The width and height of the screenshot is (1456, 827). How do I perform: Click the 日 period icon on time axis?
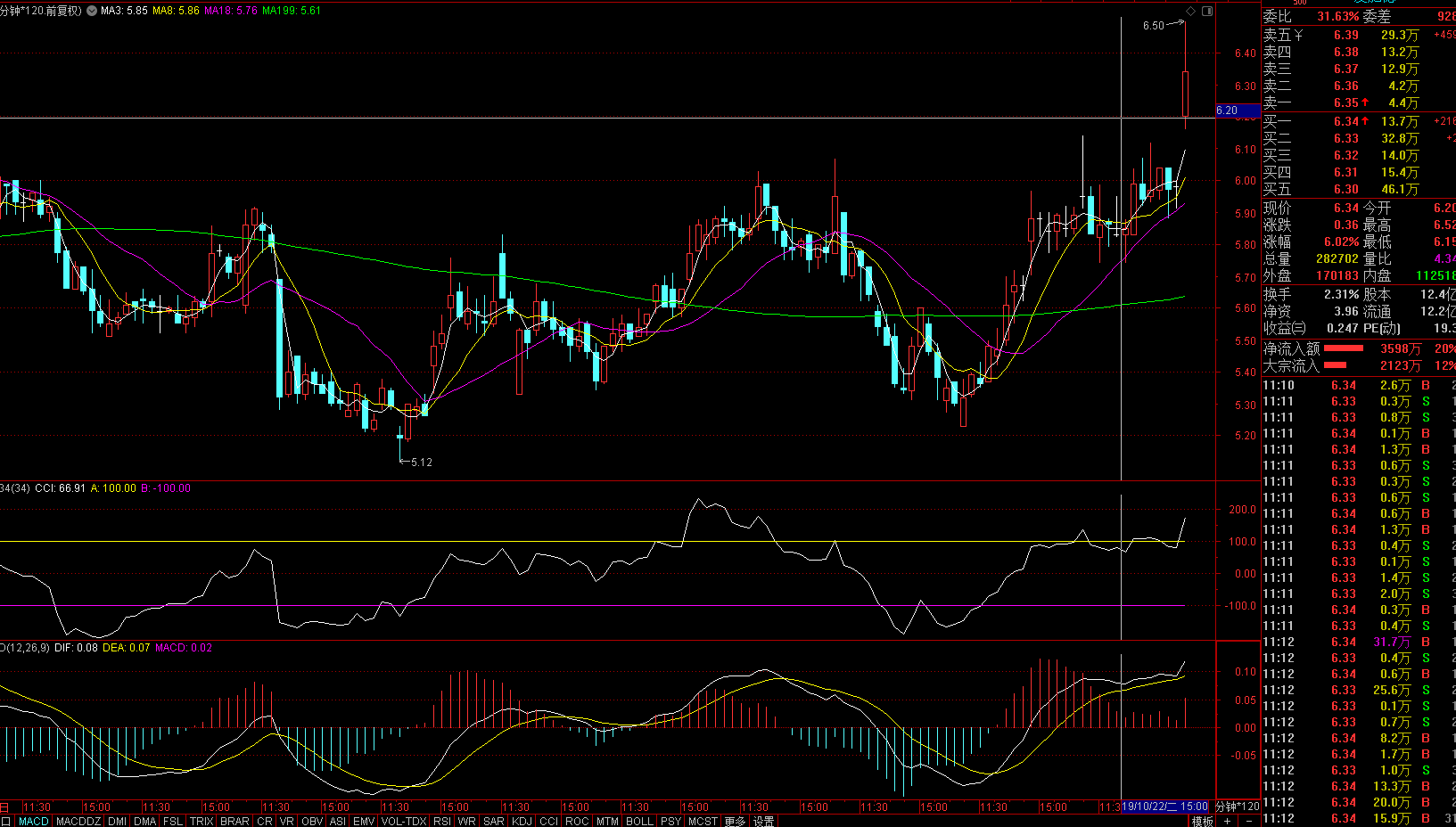4,807
